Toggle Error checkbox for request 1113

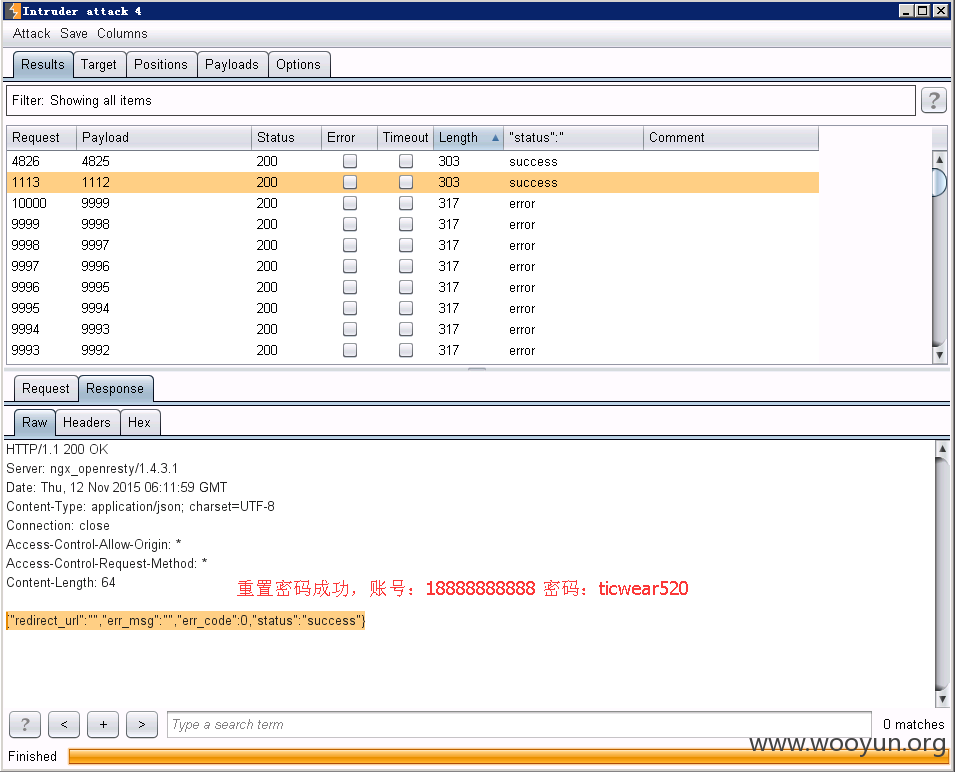click(350, 182)
